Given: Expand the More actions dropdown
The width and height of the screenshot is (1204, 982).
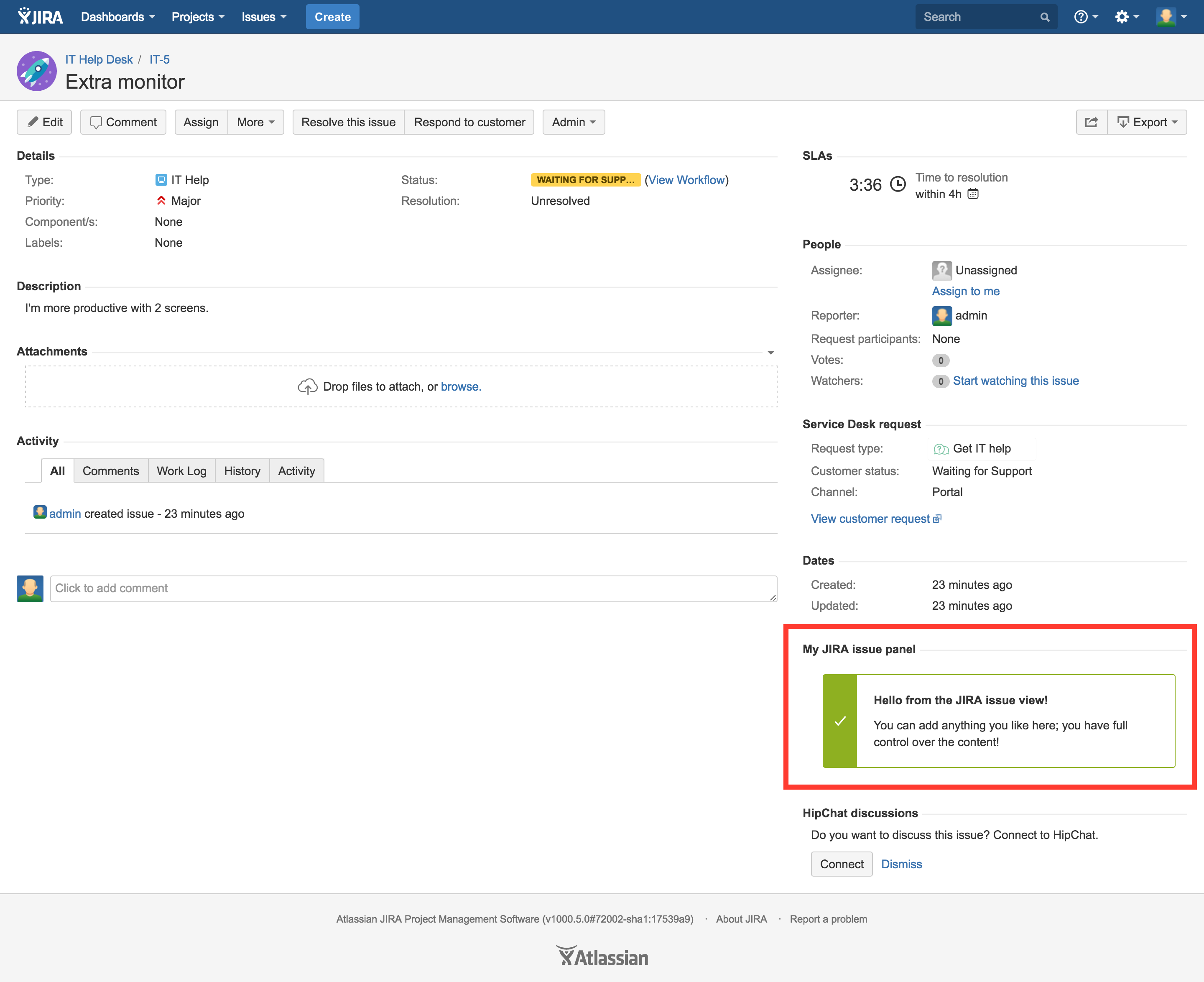Looking at the screenshot, I should point(255,122).
